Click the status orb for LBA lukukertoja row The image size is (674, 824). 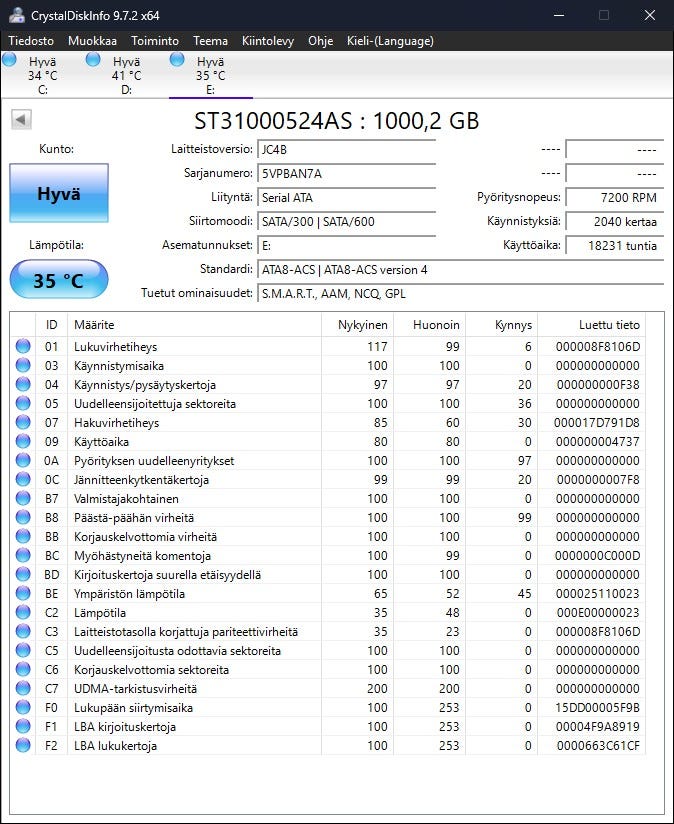(x=23, y=746)
